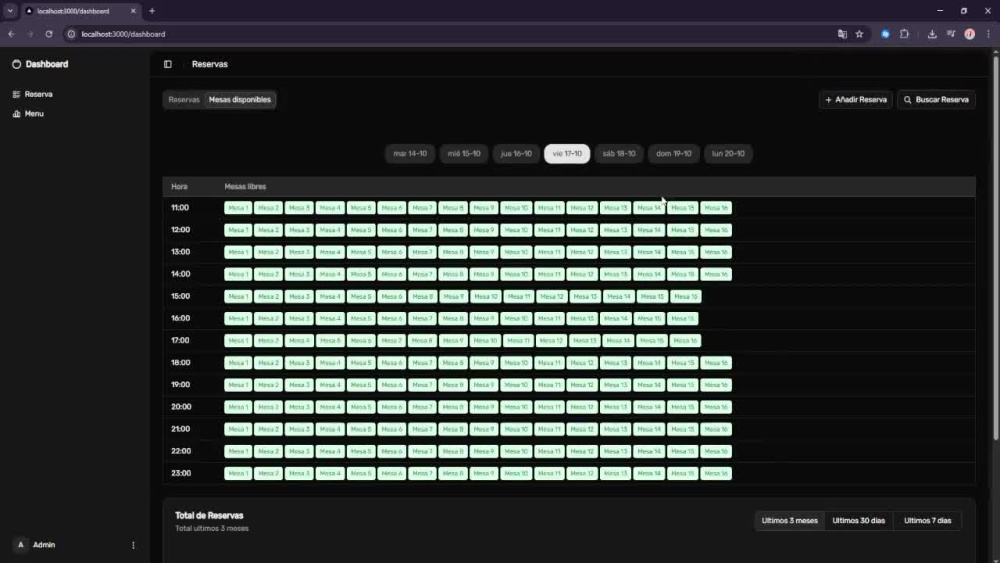The image size is (1000, 563).
Task: Click the Admin avatar icon
Action: (20, 545)
